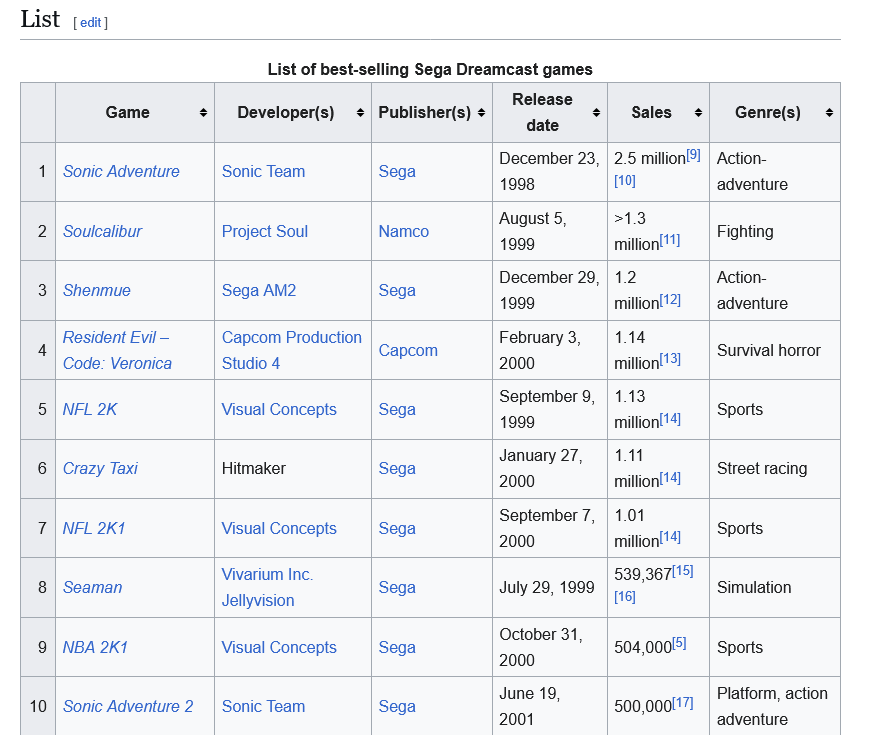Open Resident Evil – Code: Veronica link
872x735 pixels.
click(x=117, y=350)
